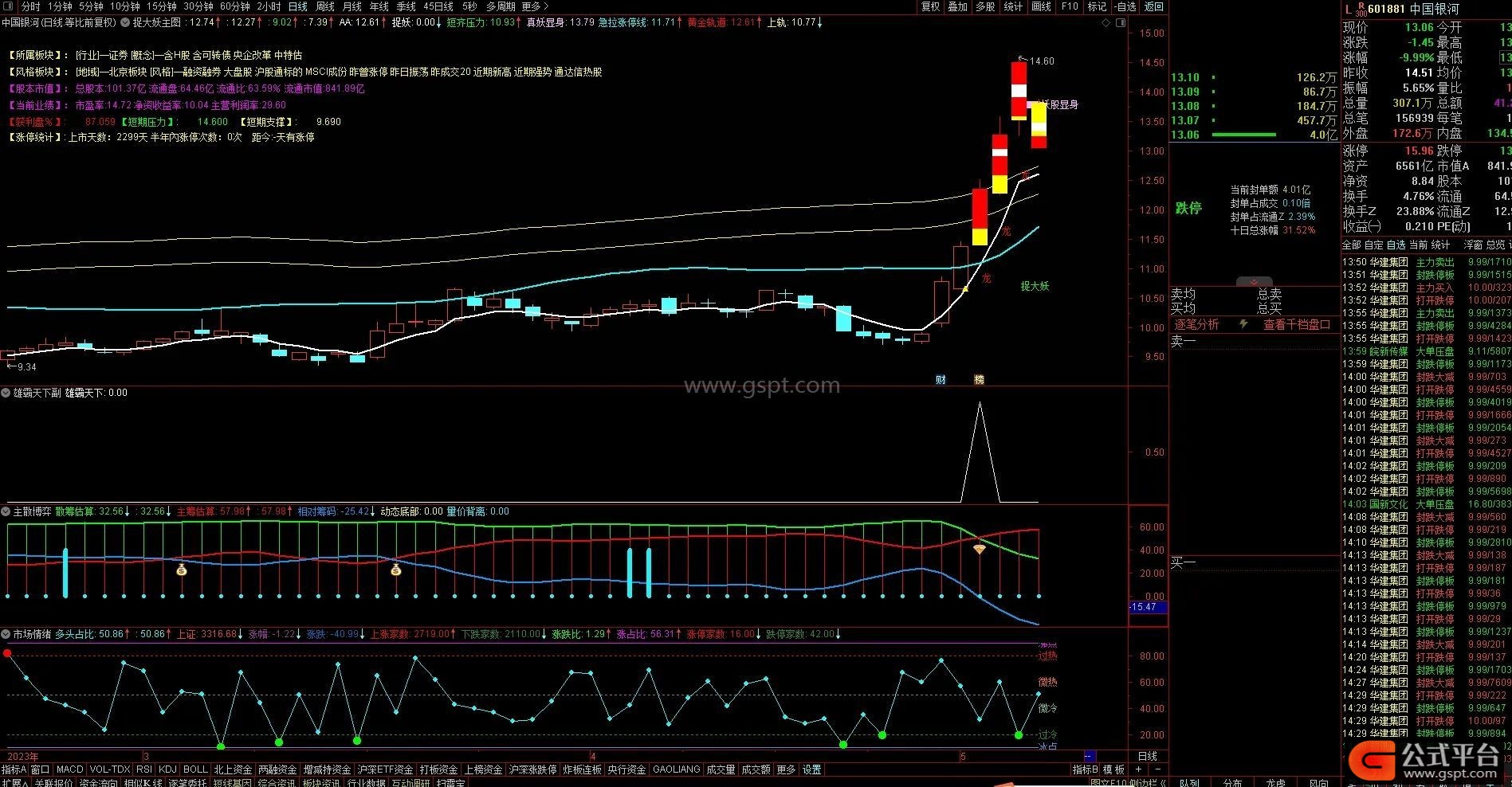Screen dimensions: 1512x787
Task: Click the 模板 template button
Action: tap(1113, 769)
